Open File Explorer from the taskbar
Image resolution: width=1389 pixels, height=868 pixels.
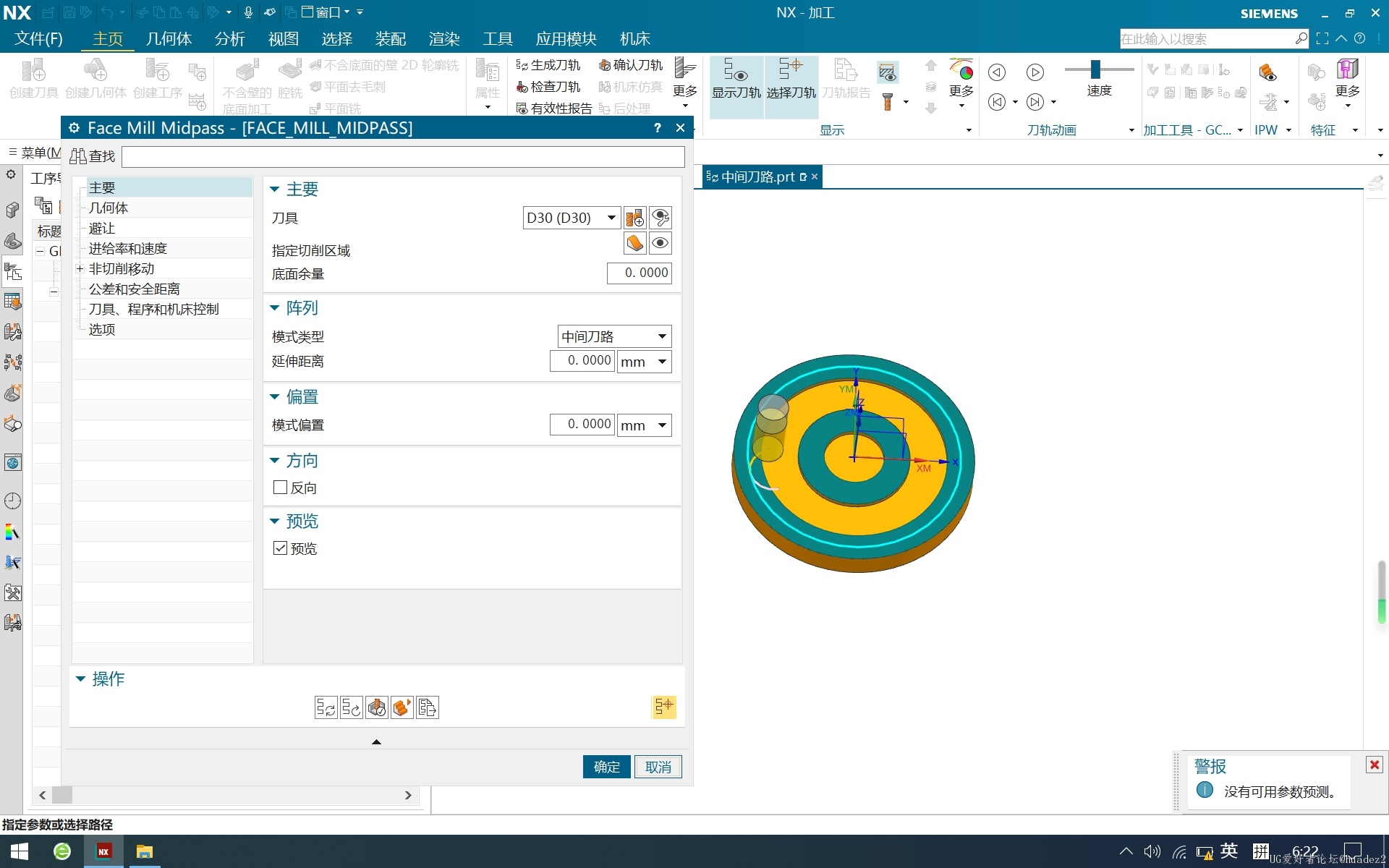144,851
